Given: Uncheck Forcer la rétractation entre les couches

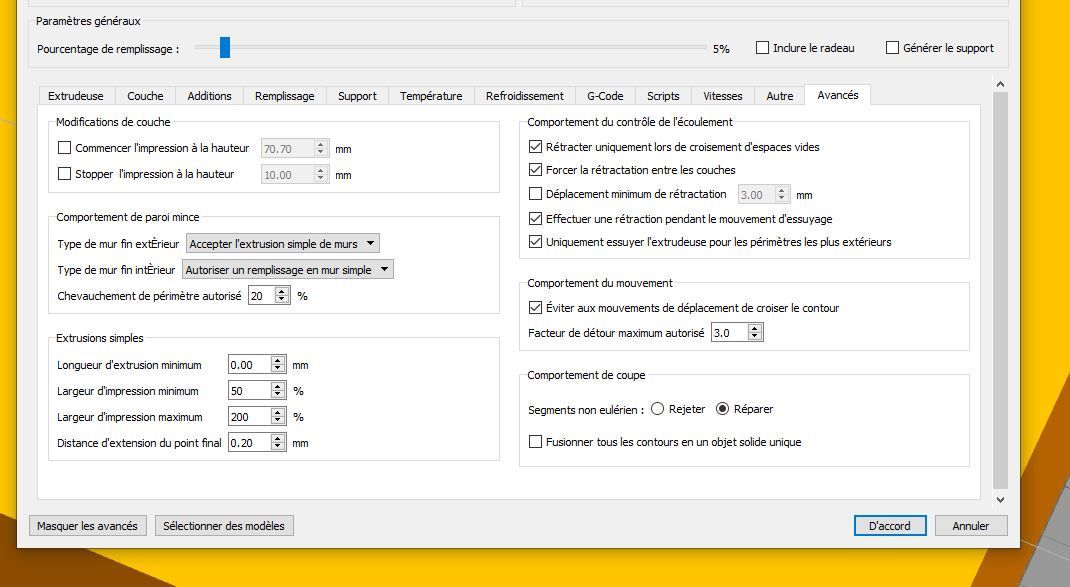Looking at the screenshot, I should click(536, 169).
